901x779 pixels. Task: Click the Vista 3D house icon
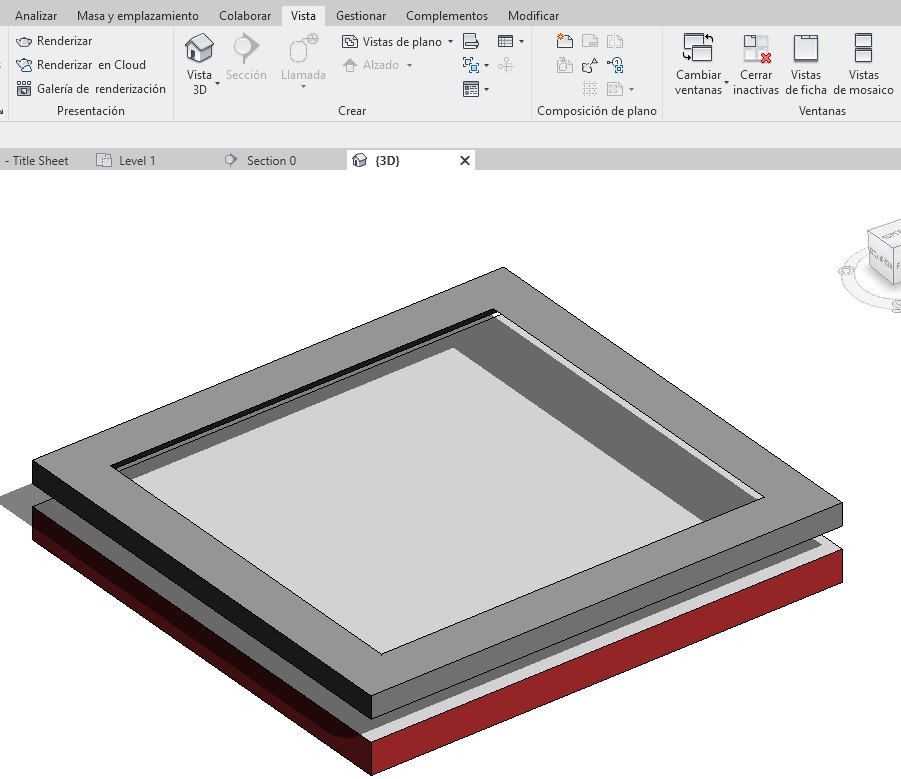click(200, 48)
